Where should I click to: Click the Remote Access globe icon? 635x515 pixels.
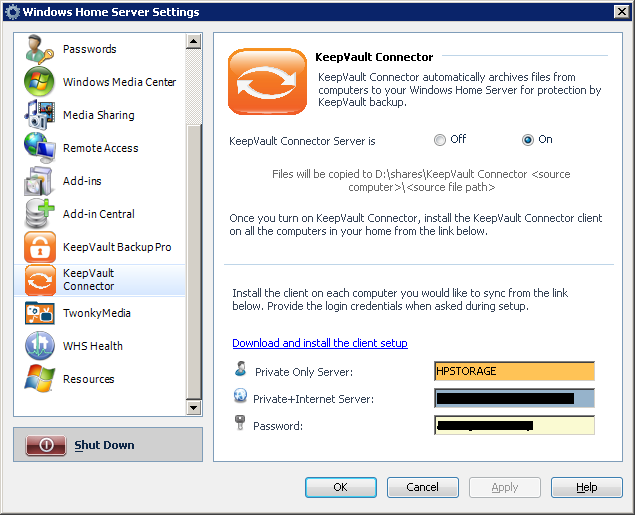click(x=39, y=148)
